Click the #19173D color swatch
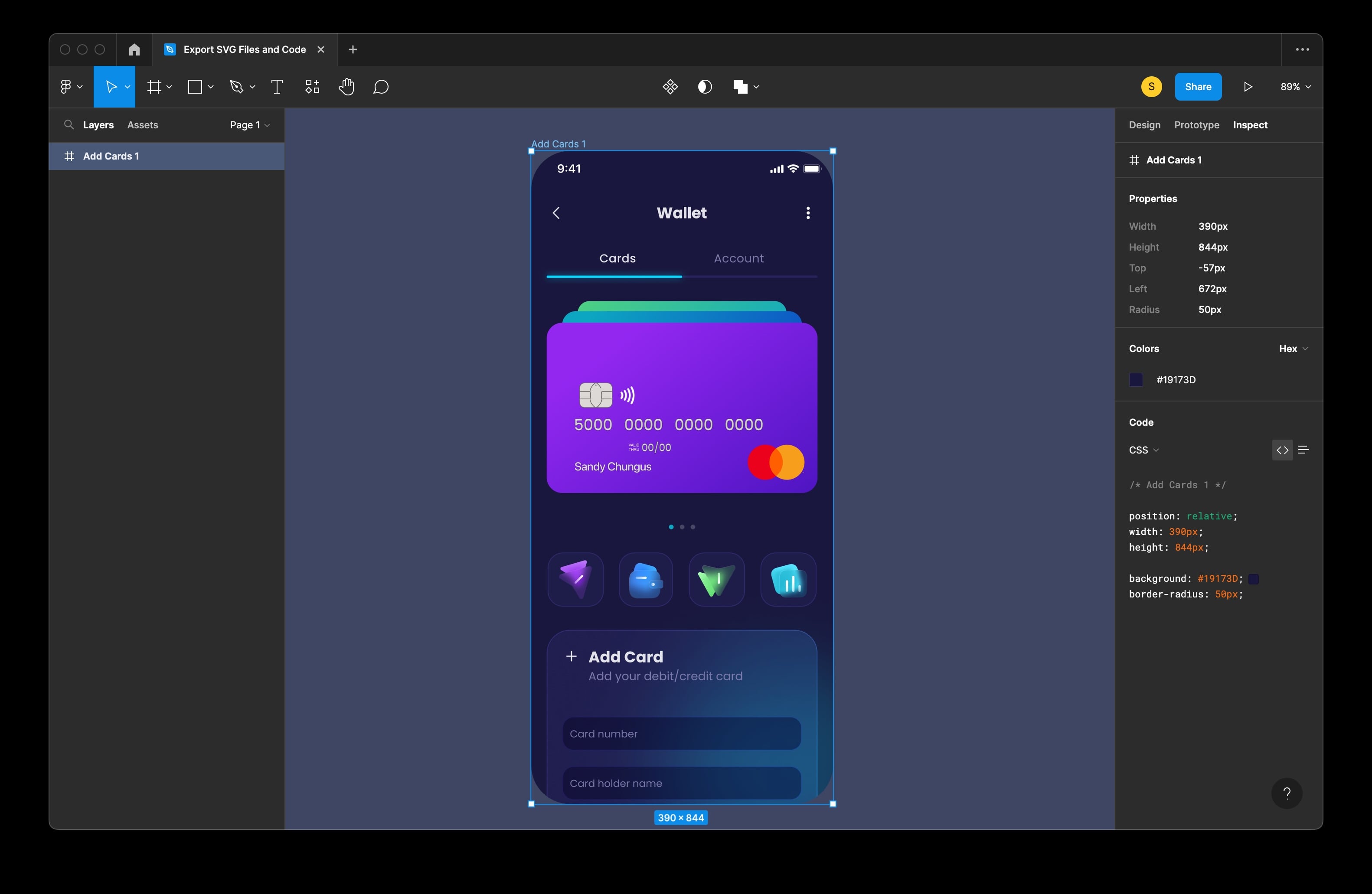 point(1136,379)
